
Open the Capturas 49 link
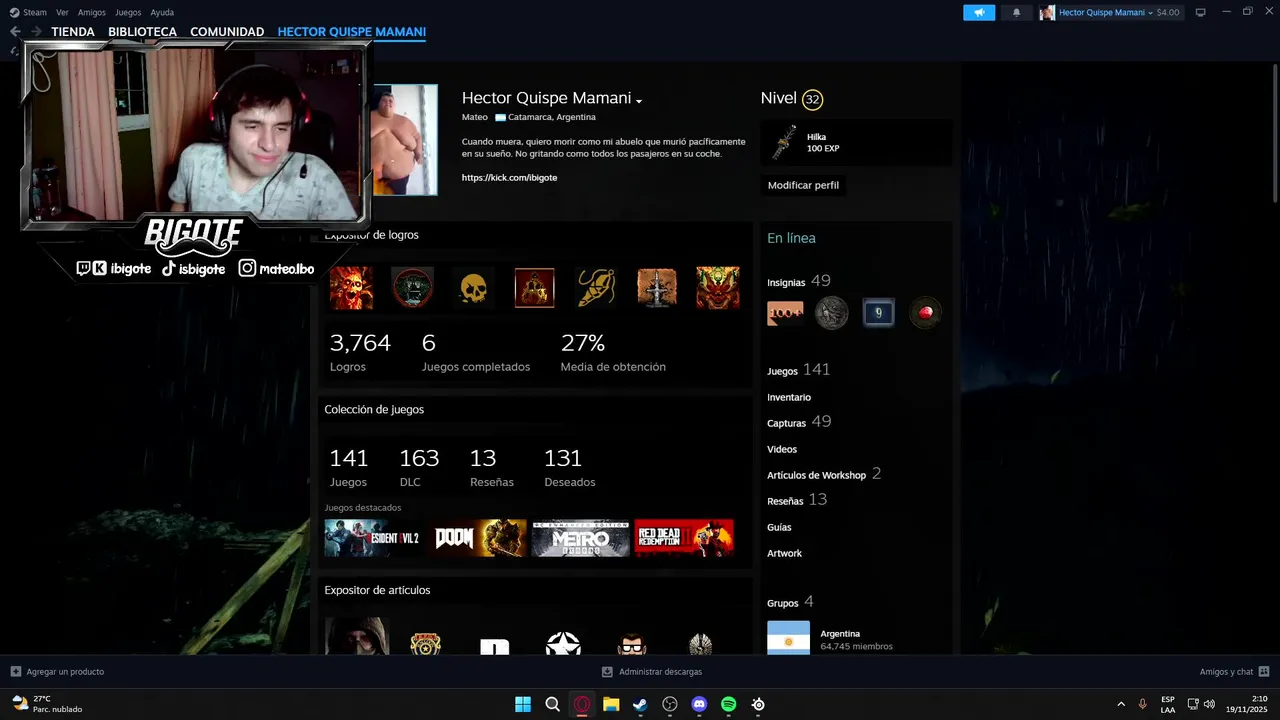point(799,422)
